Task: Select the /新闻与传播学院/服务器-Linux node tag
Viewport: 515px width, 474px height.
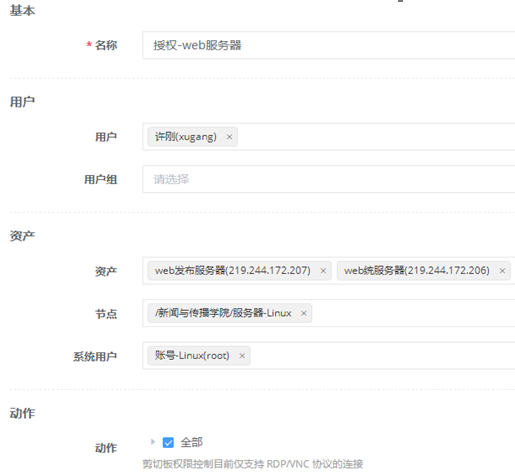Action: (223, 313)
